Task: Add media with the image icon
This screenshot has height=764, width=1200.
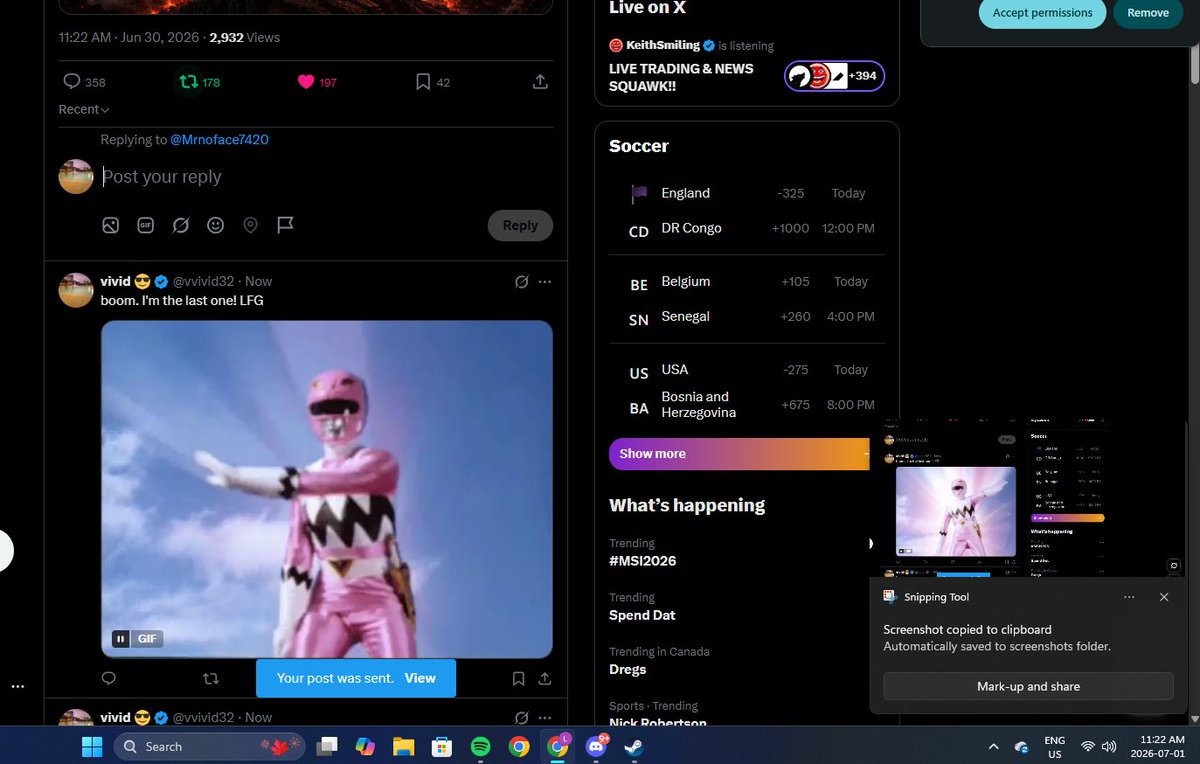Action: pos(111,226)
